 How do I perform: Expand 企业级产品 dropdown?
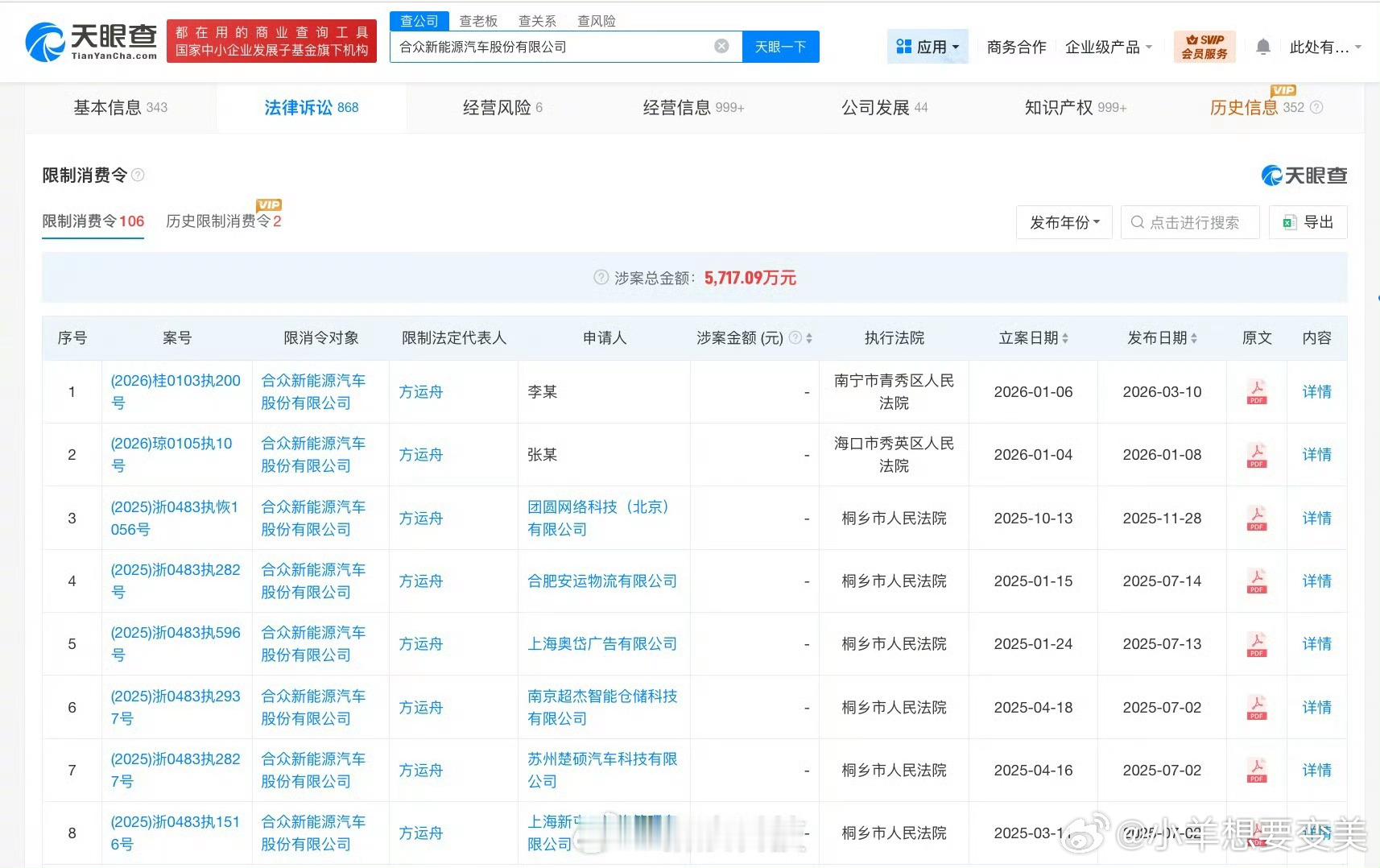click(1108, 47)
